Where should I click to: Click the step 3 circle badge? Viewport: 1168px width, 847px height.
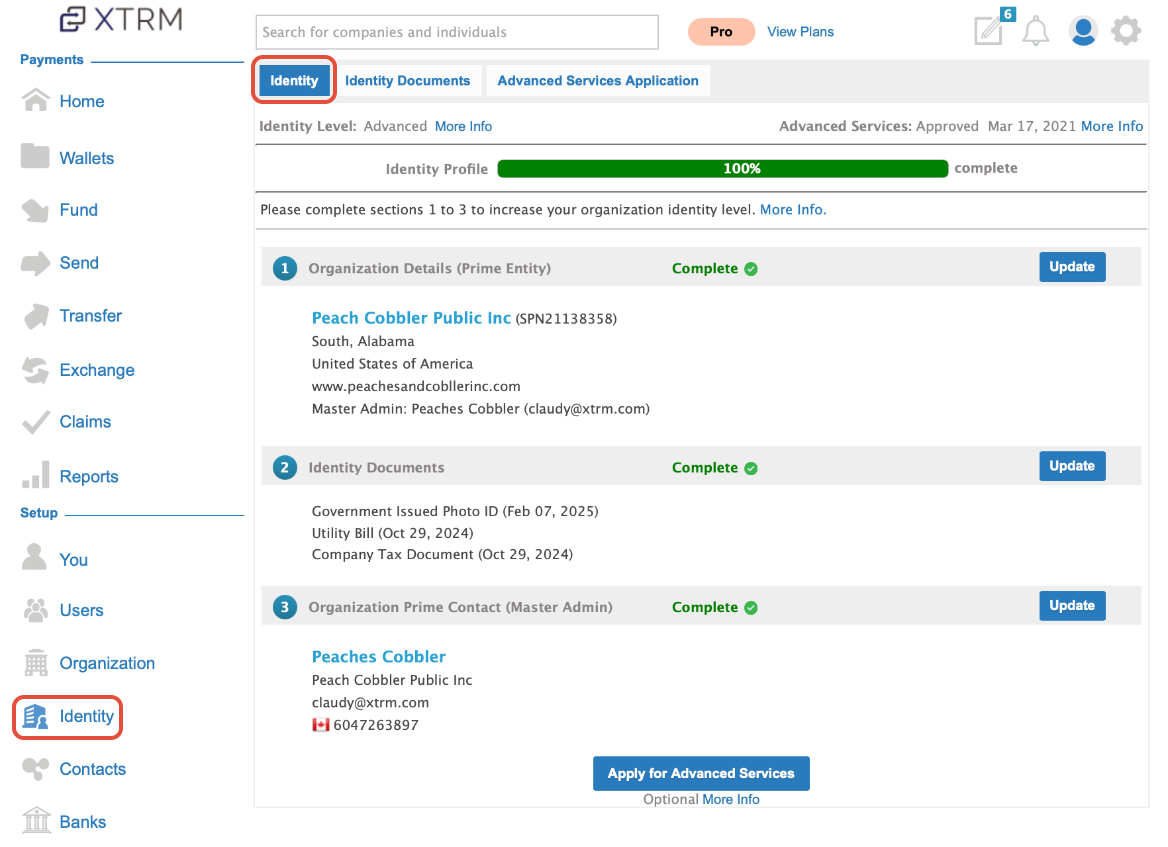pos(285,607)
